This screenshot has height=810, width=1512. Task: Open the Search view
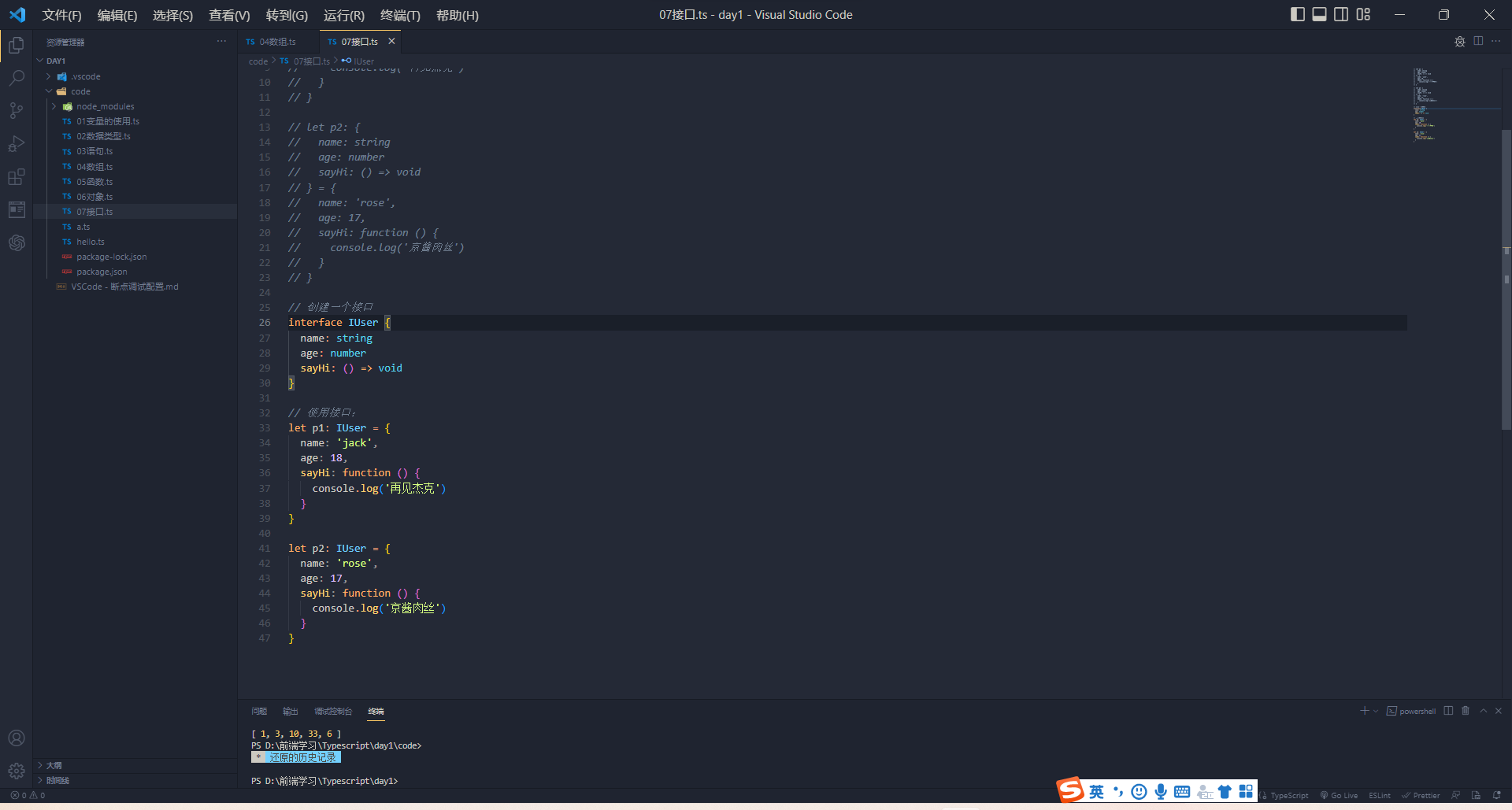[x=17, y=77]
